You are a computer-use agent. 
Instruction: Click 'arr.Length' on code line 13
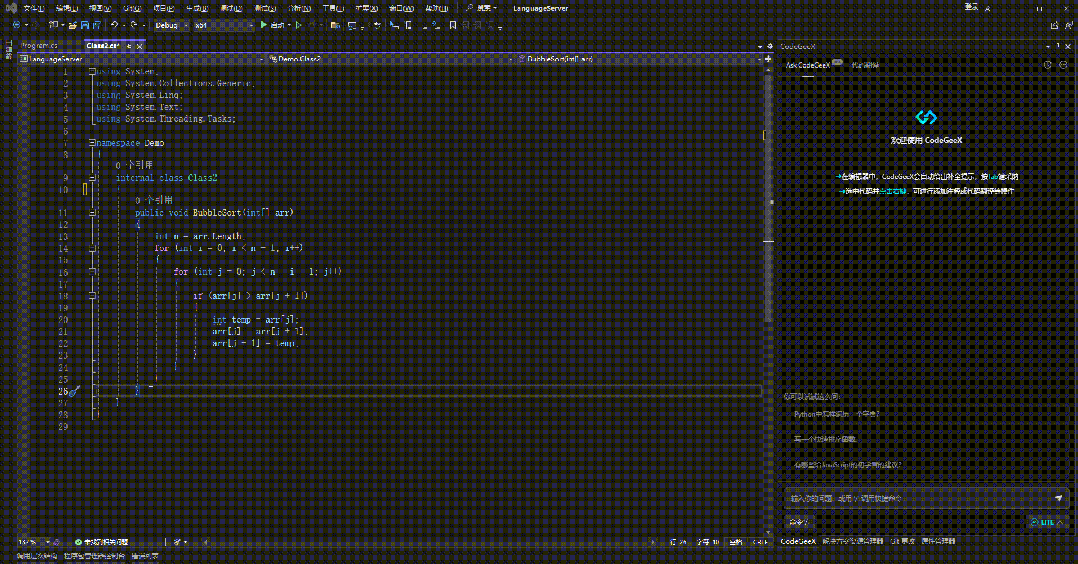pos(217,236)
